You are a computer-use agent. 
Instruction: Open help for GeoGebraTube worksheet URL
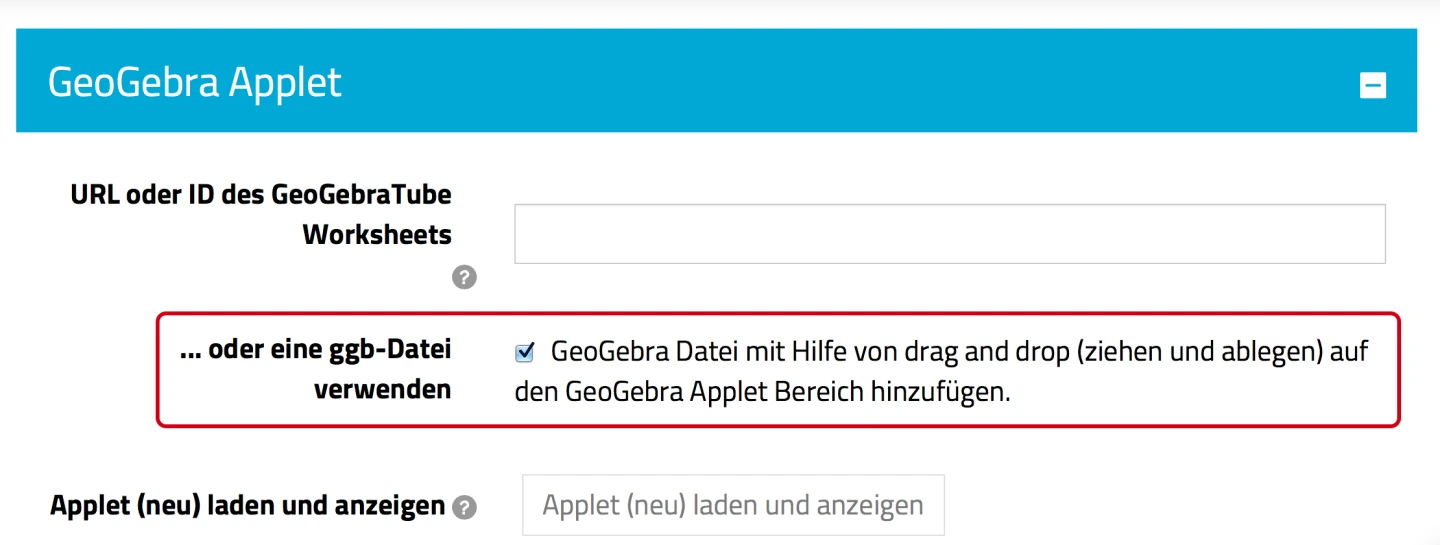(x=464, y=278)
